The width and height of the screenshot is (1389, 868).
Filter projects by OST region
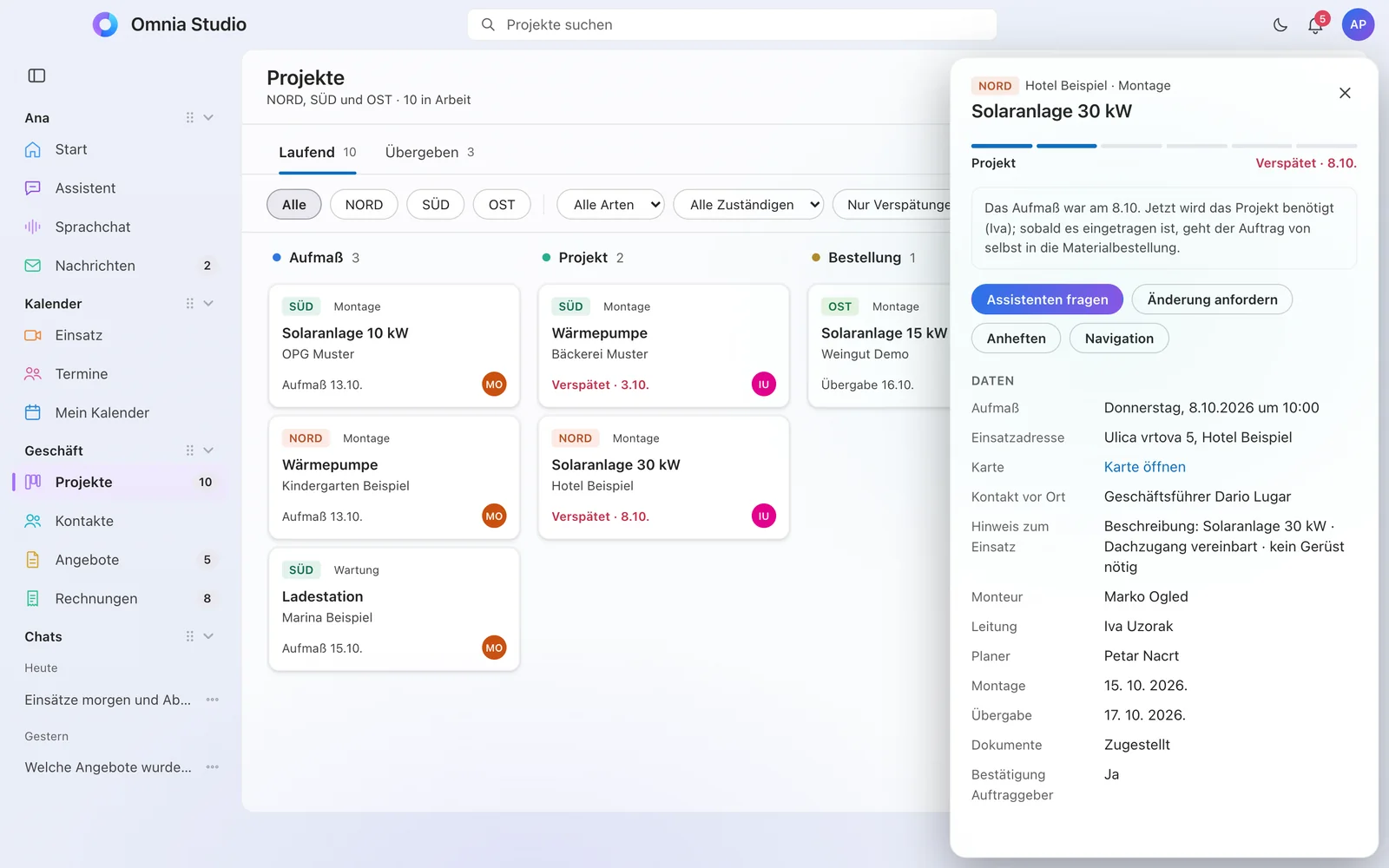tap(502, 205)
